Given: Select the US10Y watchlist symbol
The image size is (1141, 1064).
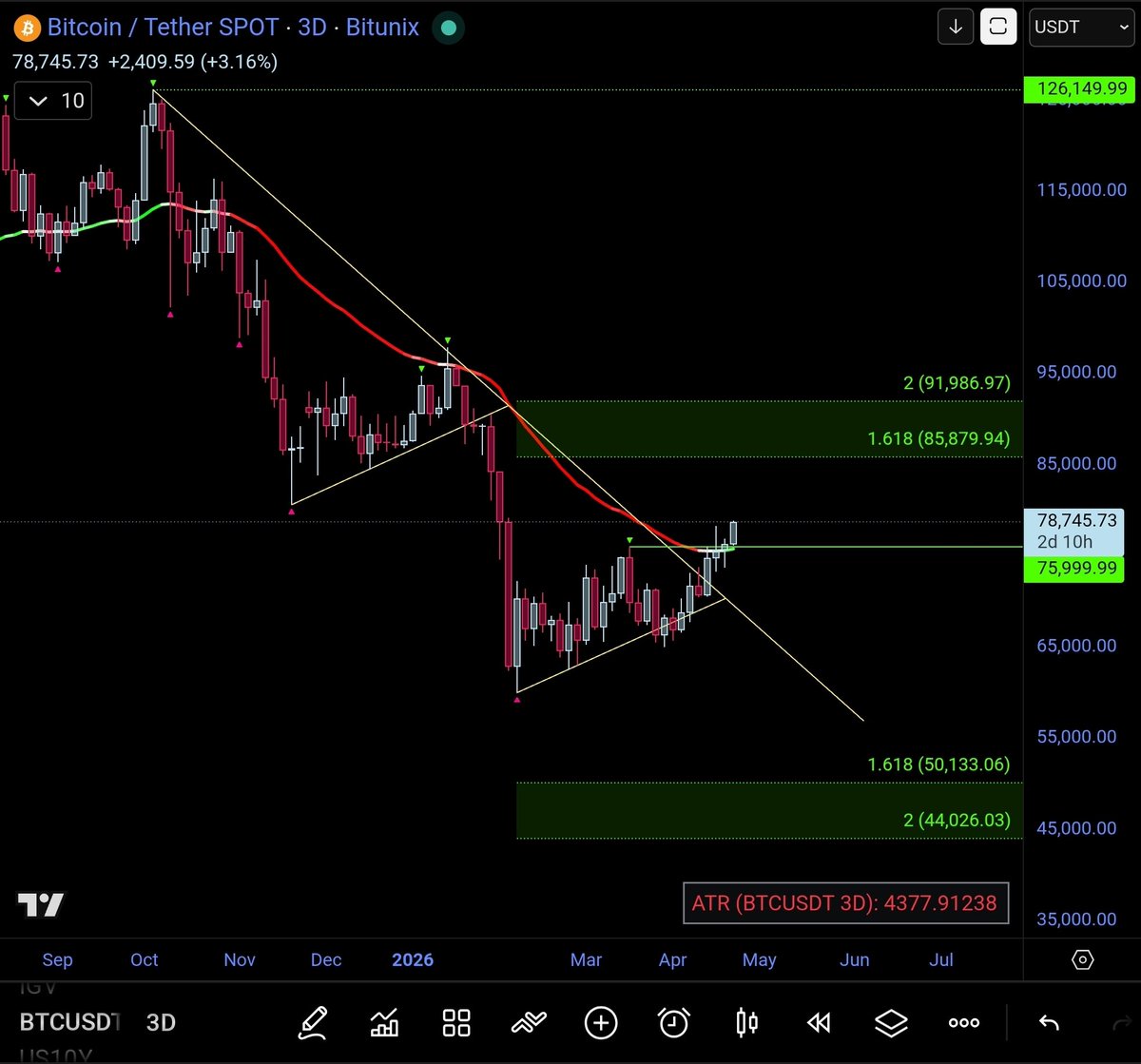Looking at the screenshot, I should 57,1054.
